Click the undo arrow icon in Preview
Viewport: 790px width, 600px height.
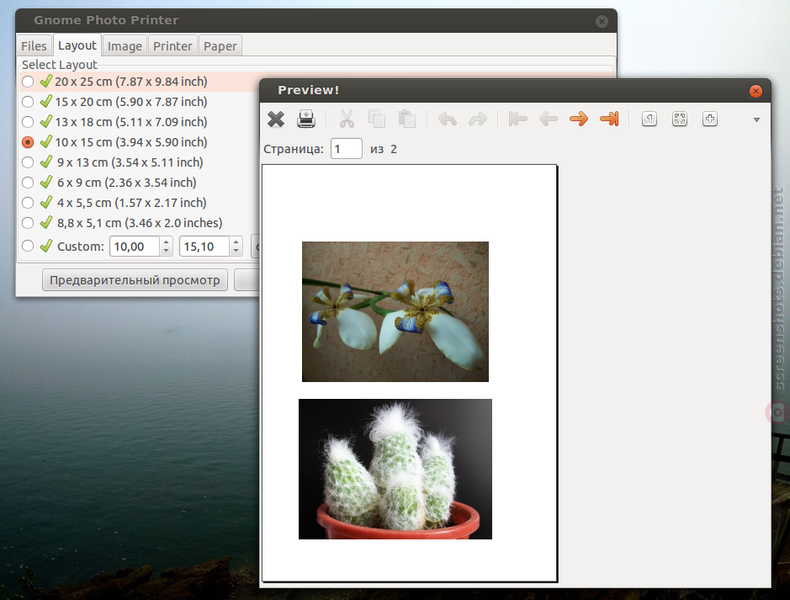point(447,119)
